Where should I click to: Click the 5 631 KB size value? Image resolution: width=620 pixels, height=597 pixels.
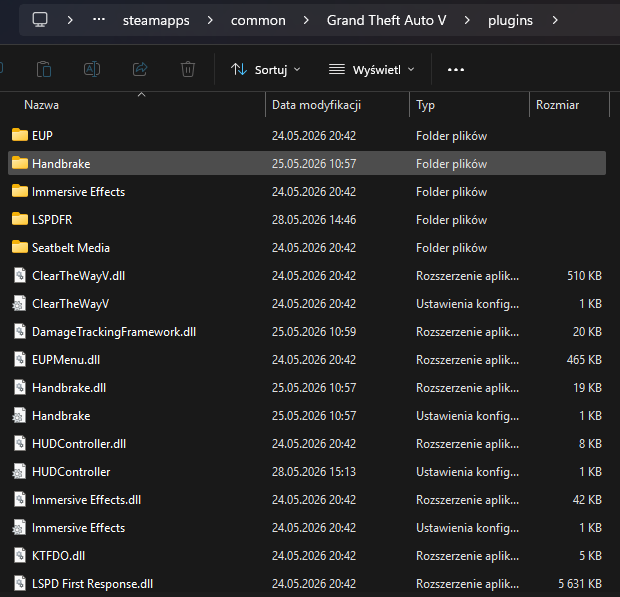tap(580, 584)
